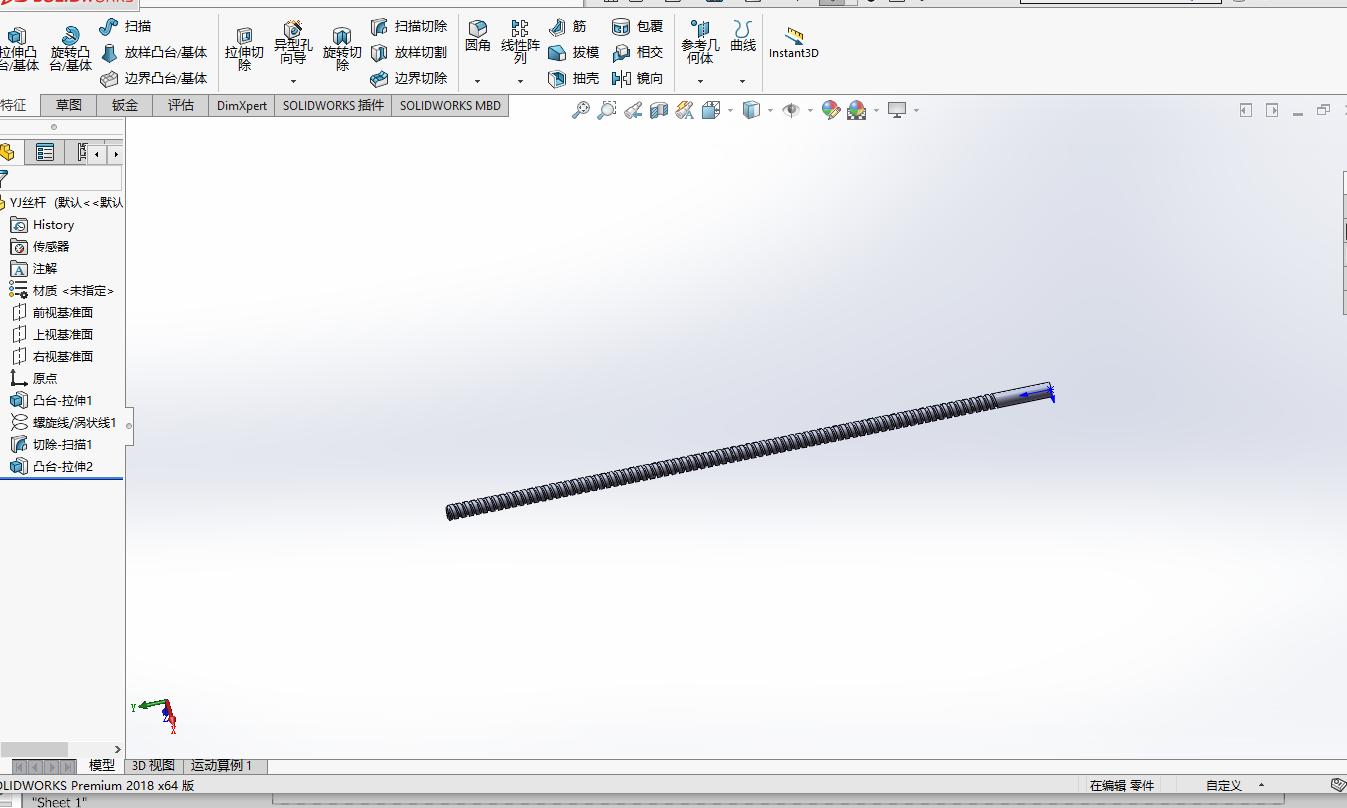Image resolution: width=1347 pixels, height=808 pixels.
Task: Select the 螺旋线/涡状线1 helix feature
Action: pyautogui.click(x=63, y=423)
